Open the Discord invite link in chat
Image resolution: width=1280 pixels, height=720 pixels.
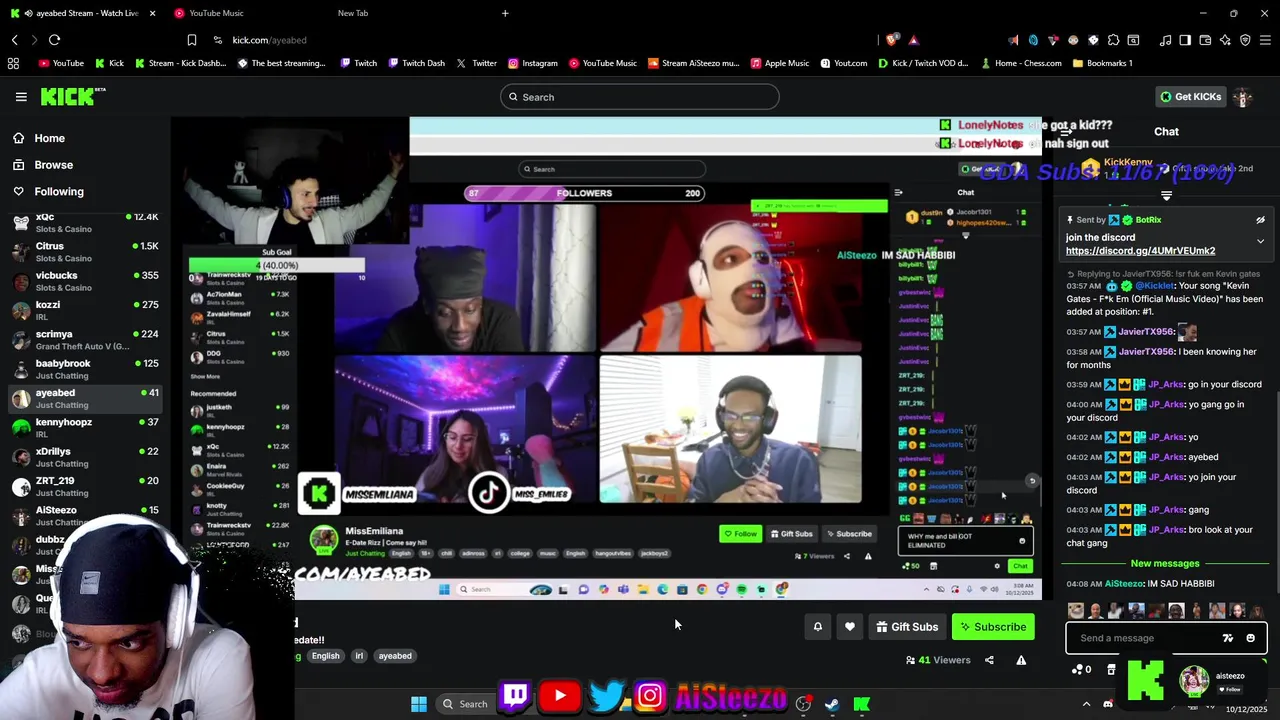click(x=1140, y=251)
